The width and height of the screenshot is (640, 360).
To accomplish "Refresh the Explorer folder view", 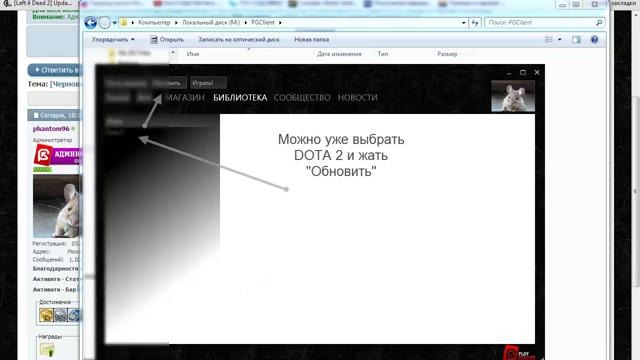I will [x=475, y=23].
